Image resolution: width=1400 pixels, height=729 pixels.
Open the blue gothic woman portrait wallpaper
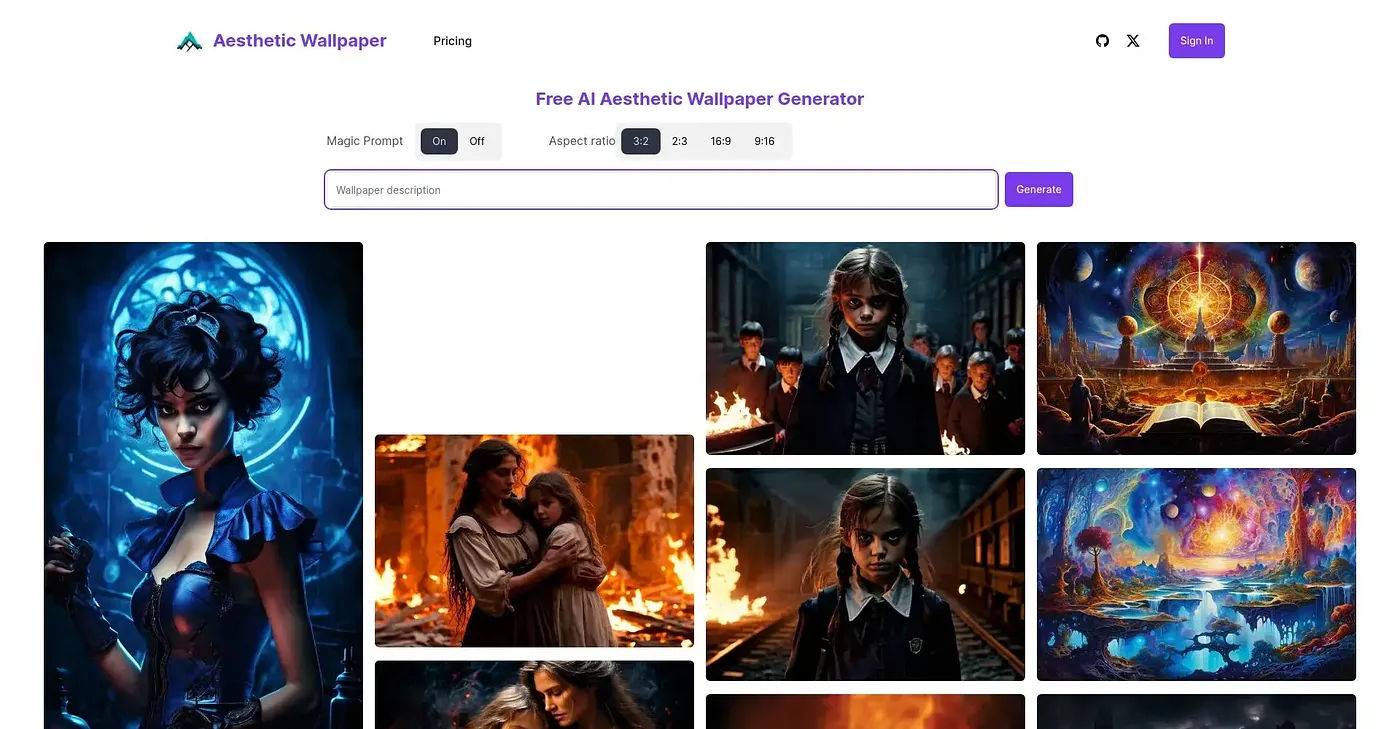point(203,485)
